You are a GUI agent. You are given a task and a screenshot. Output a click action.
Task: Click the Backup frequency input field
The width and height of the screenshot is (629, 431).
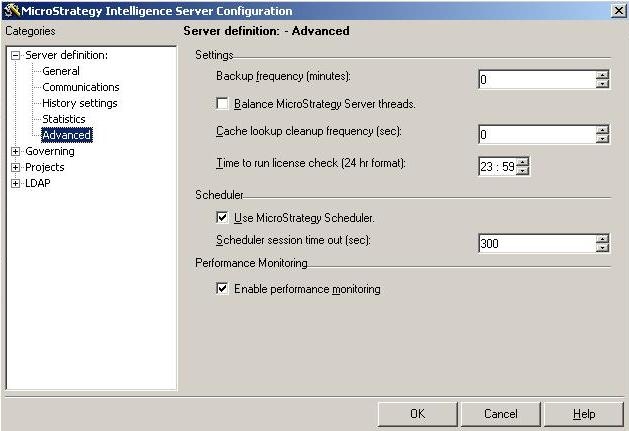point(537,79)
